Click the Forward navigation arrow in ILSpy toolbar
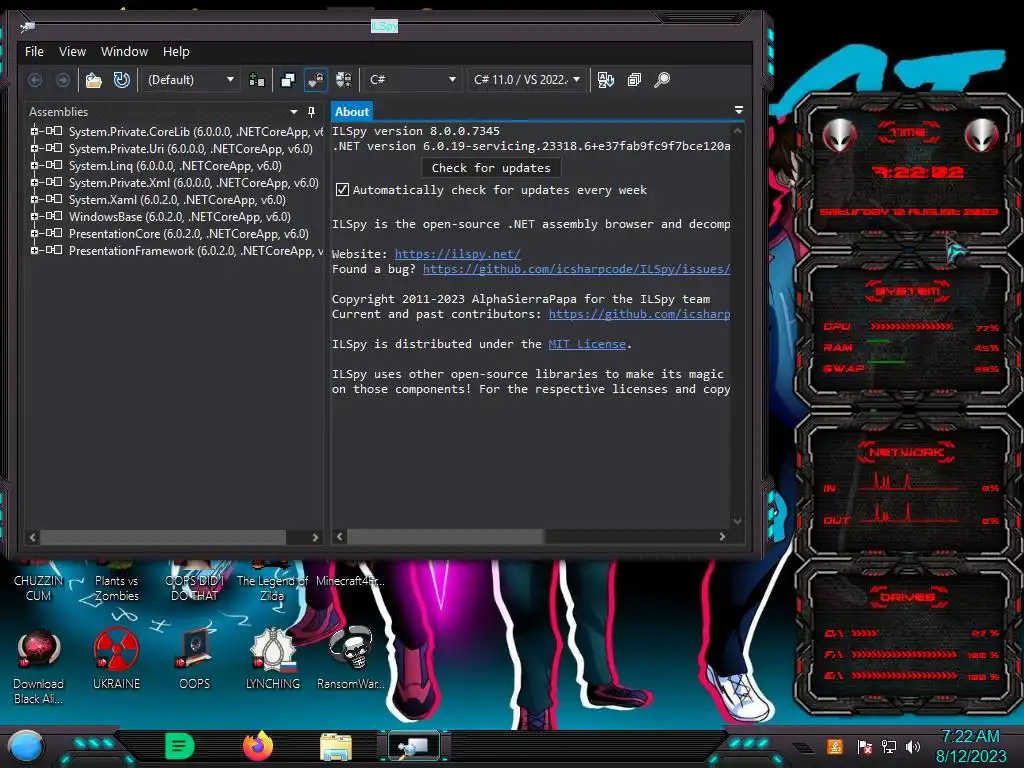Image resolution: width=1024 pixels, height=768 pixels. click(x=63, y=80)
